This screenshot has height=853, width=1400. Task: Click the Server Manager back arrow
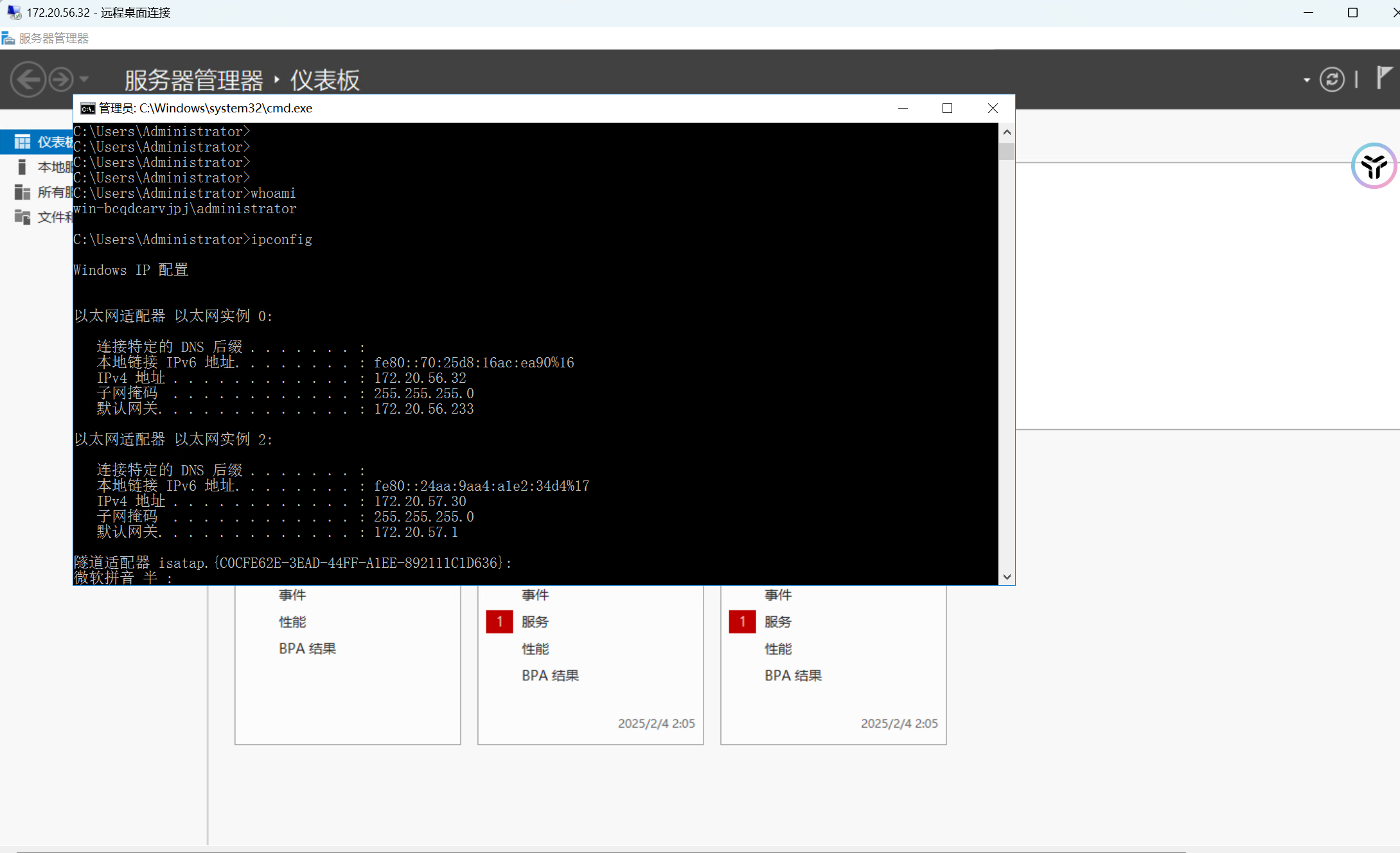(28, 80)
